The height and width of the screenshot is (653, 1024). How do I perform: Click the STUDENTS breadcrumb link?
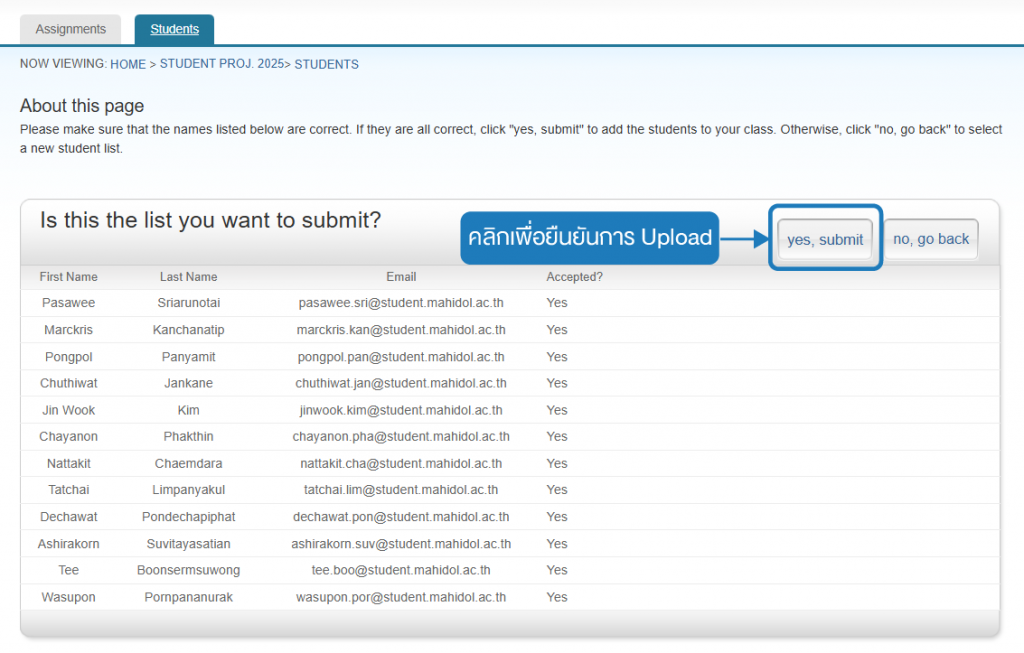[327, 64]
